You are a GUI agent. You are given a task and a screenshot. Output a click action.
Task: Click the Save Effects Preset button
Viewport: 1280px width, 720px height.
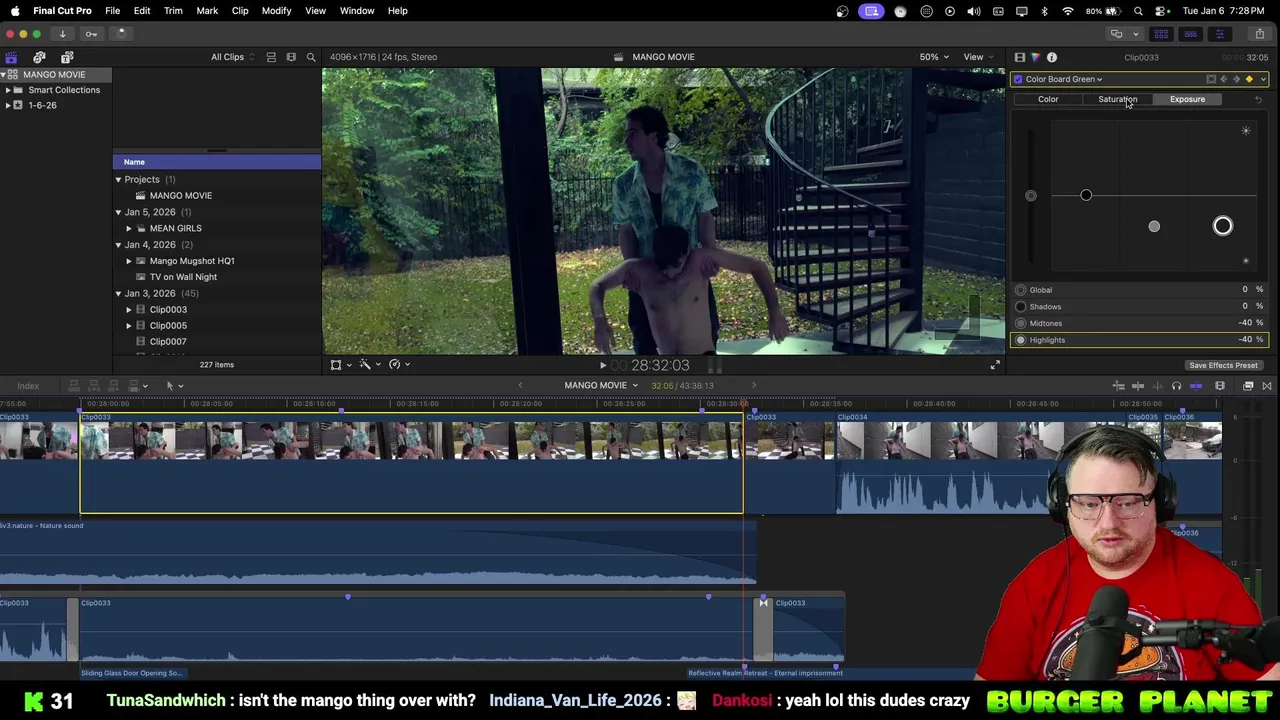point(1223,366)
